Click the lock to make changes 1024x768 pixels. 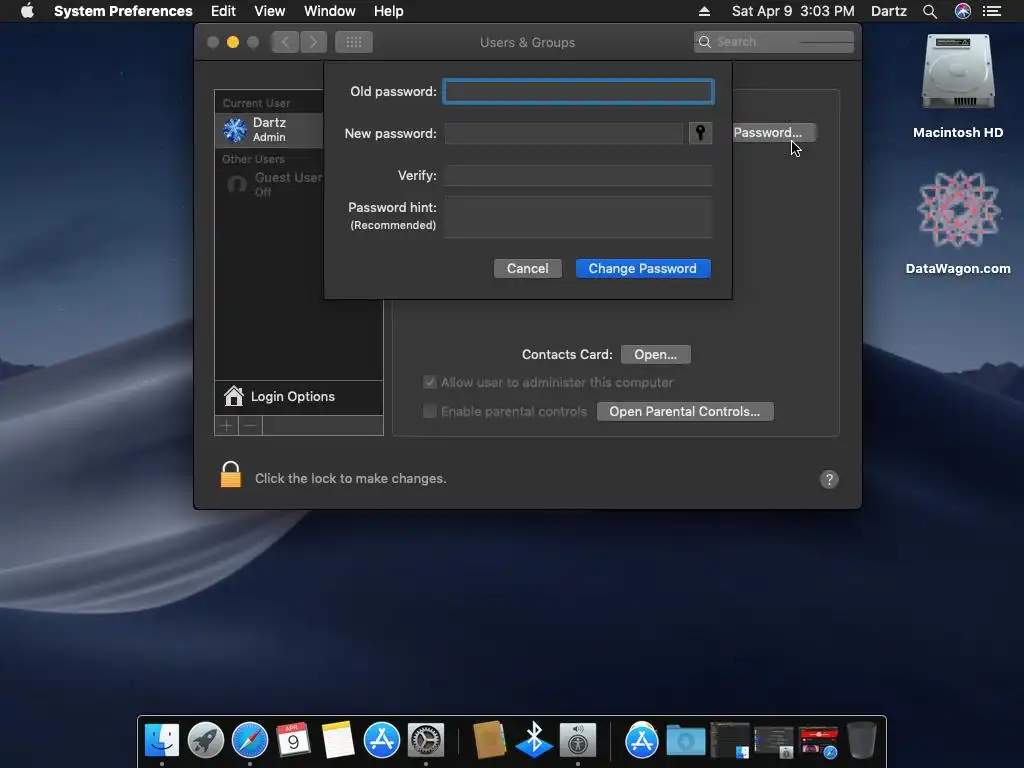(231, 475)
